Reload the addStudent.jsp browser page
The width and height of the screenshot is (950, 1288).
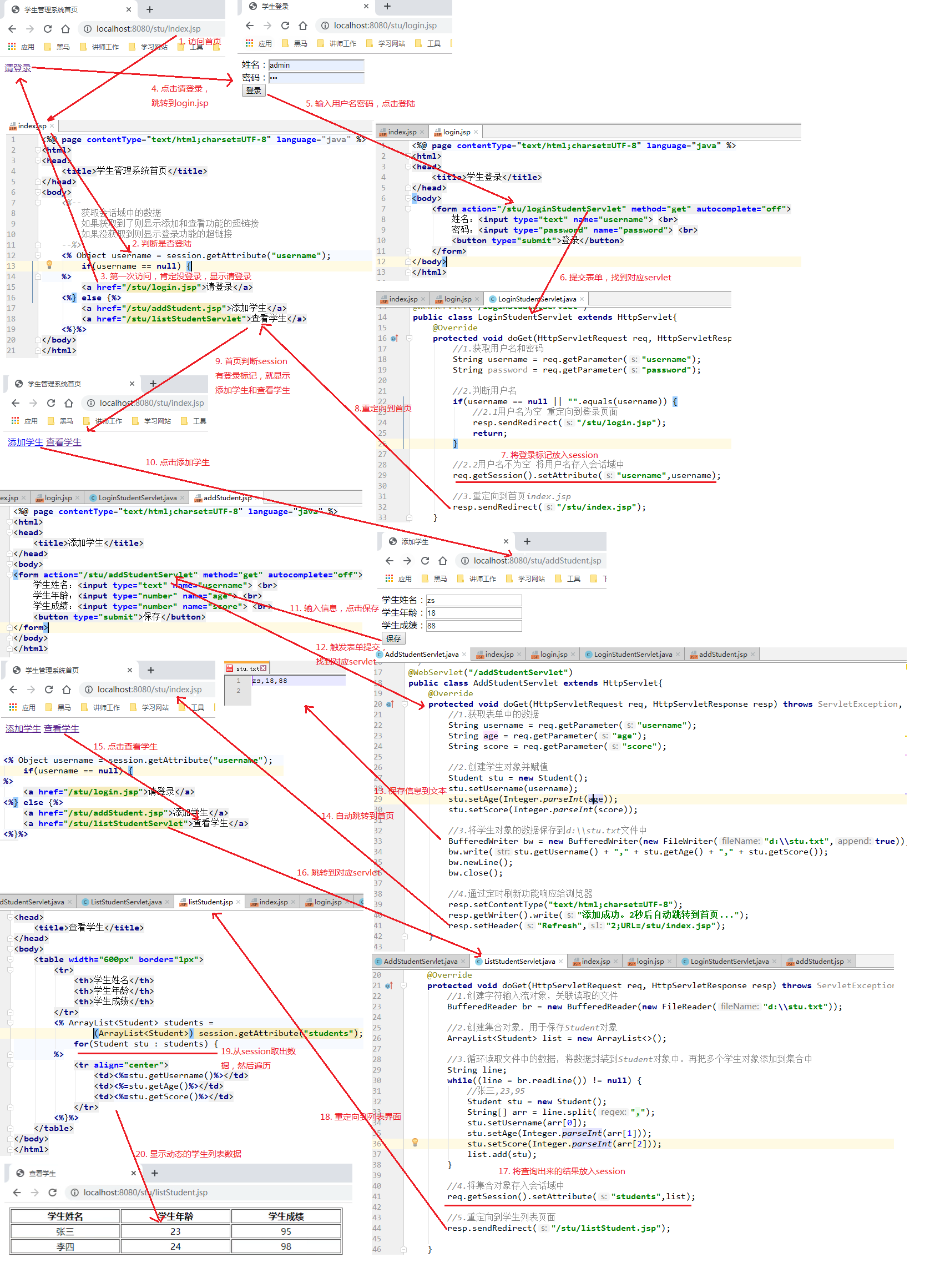point(425,561)
